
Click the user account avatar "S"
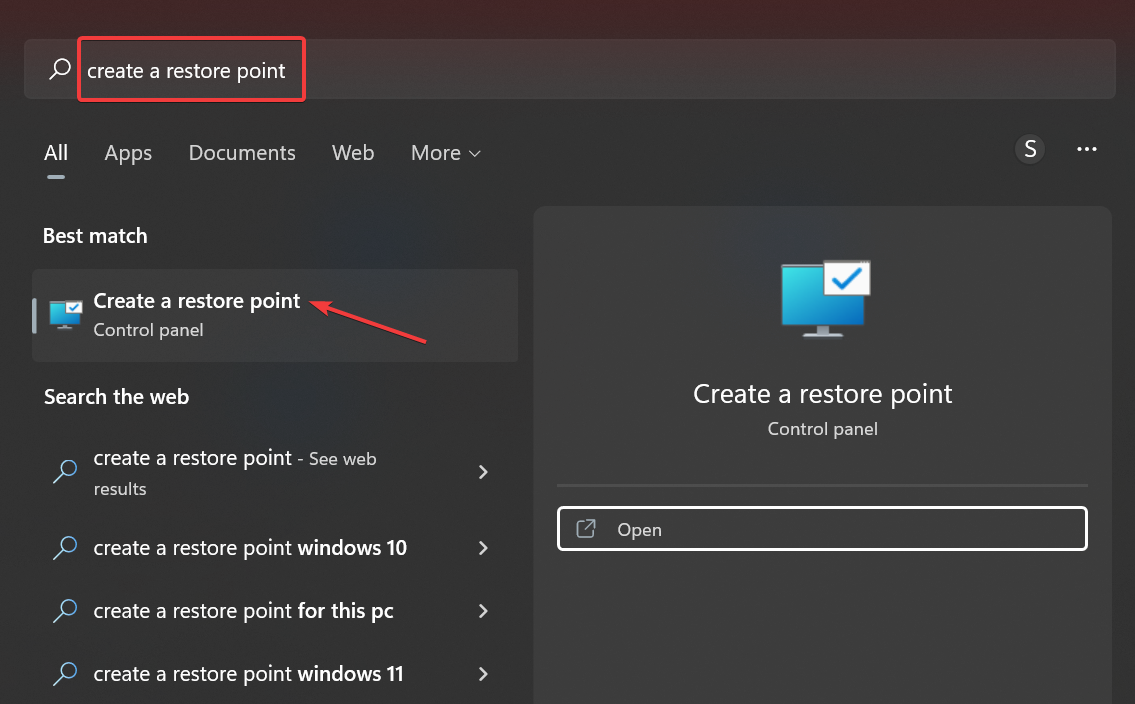point(1029,150)
